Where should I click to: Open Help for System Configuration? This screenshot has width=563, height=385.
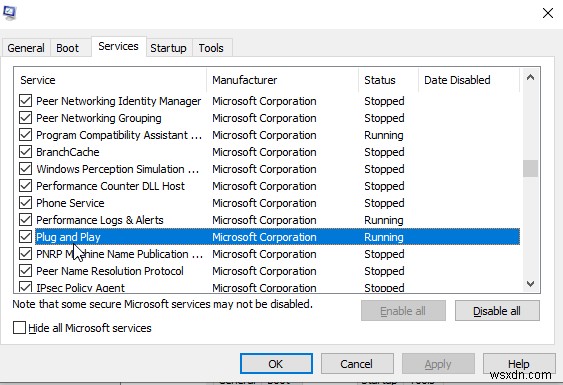coord(519,364)
